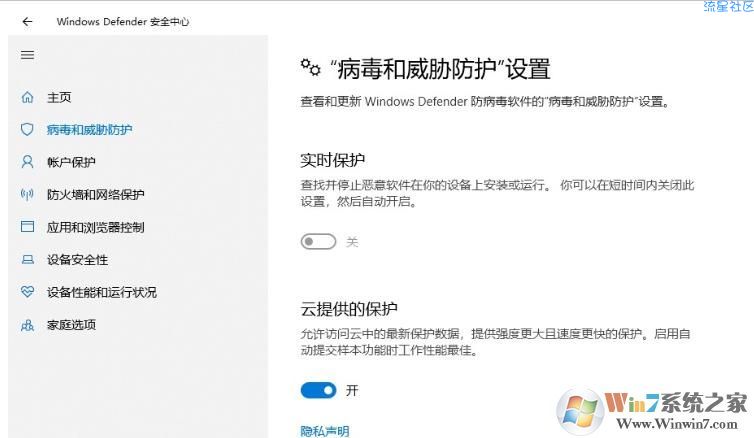Image resolution: width=754 pixels, height=438 pixels.
Task: Open 帐户保护 from the sidebar
Action: (x=71, y=162)
